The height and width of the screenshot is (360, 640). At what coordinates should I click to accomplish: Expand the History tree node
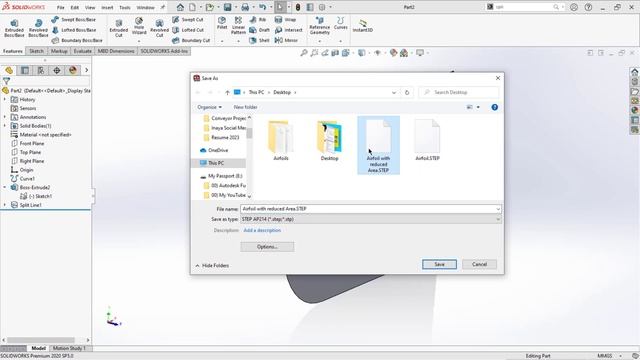tap(5, 100)
